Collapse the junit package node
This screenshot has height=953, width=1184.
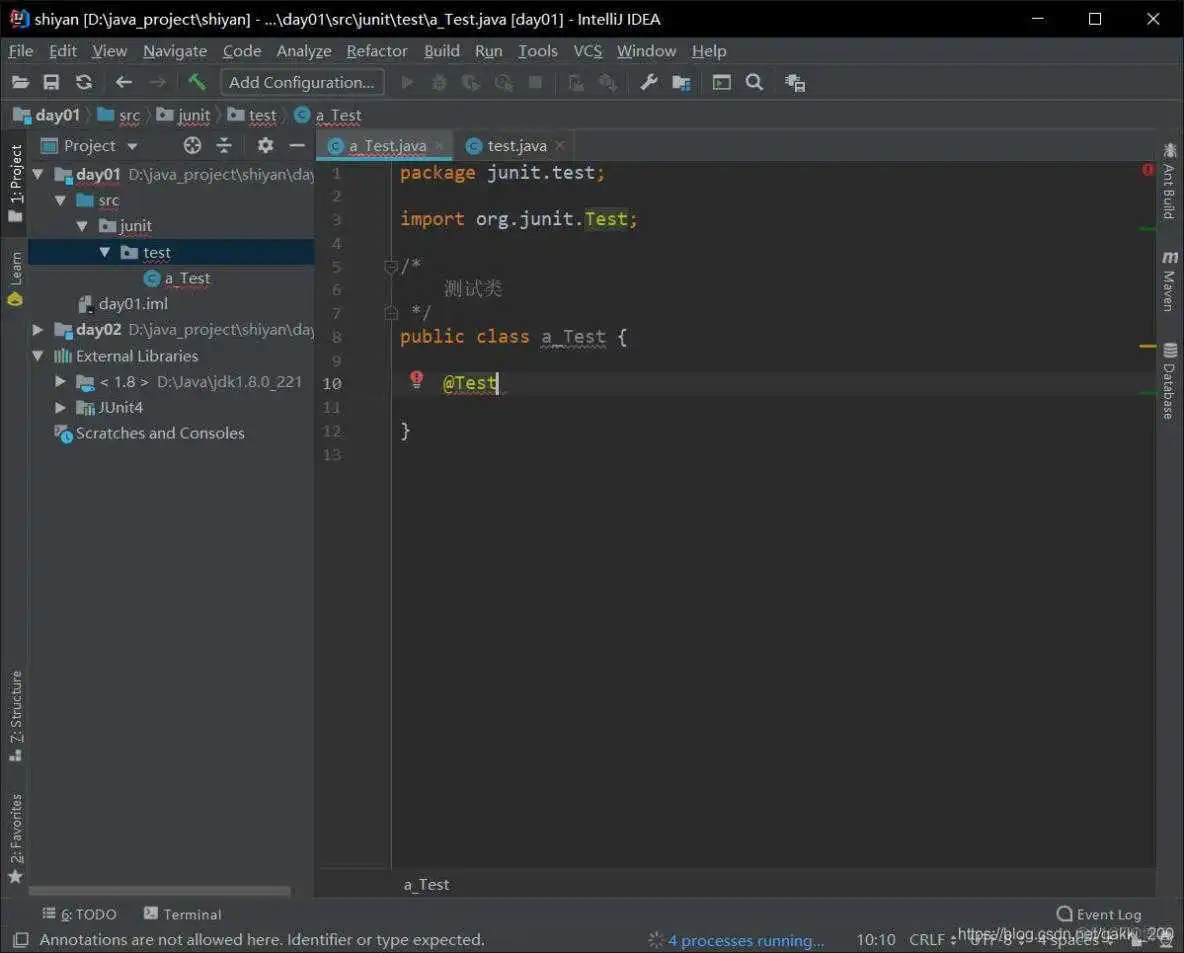point(83,226)
